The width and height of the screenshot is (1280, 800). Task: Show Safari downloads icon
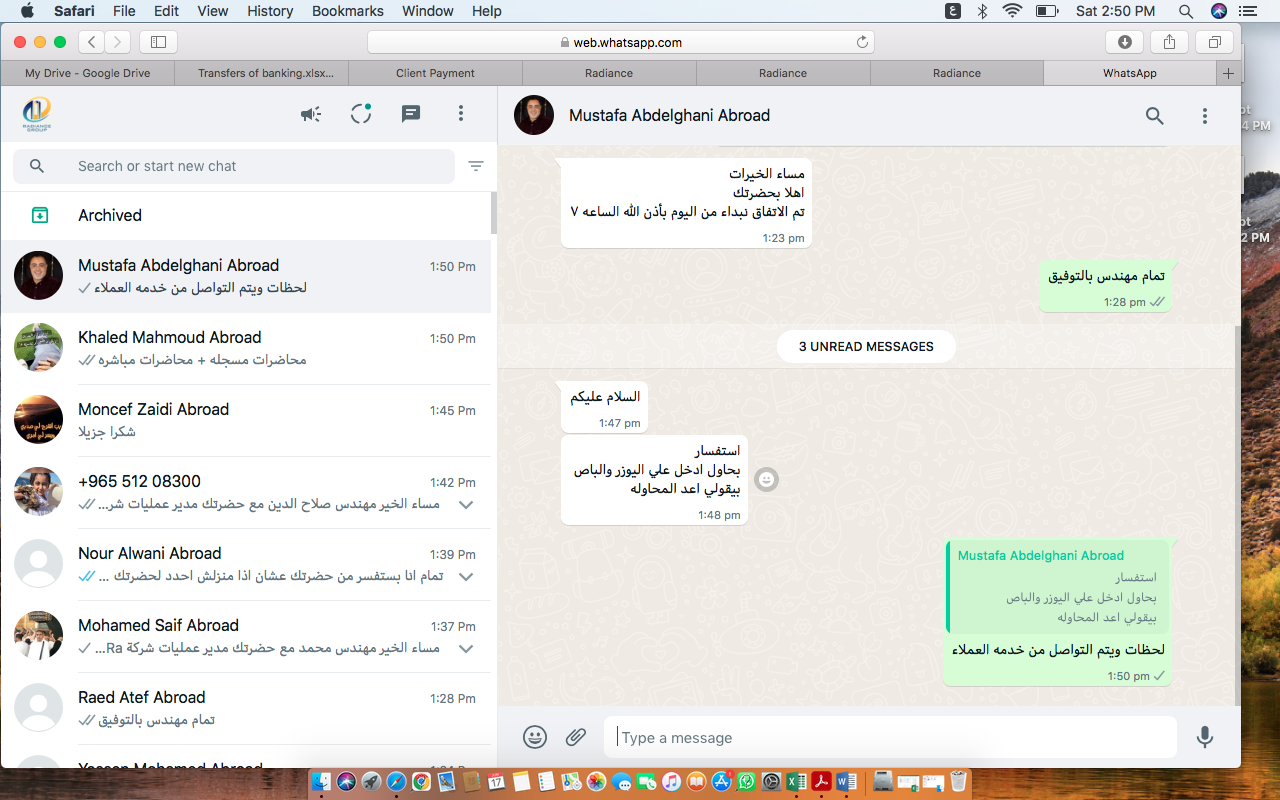click(1124, 42)
